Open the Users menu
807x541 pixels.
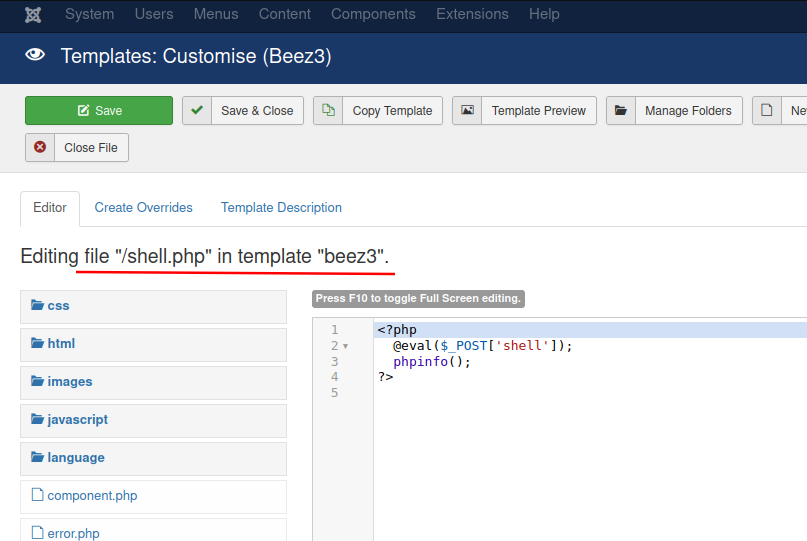154,14
